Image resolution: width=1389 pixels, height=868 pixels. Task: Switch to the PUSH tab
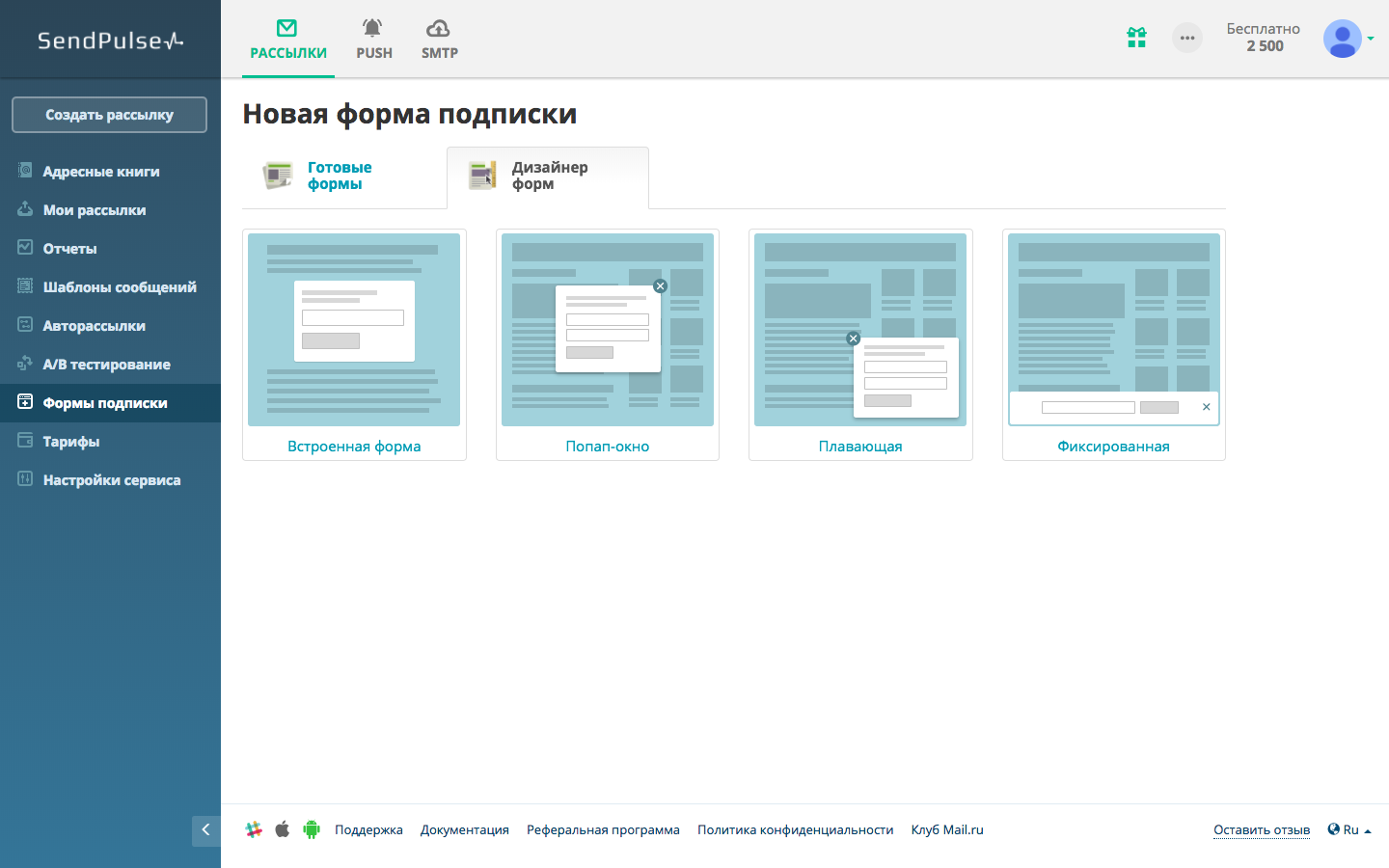[x=374, y=40]
